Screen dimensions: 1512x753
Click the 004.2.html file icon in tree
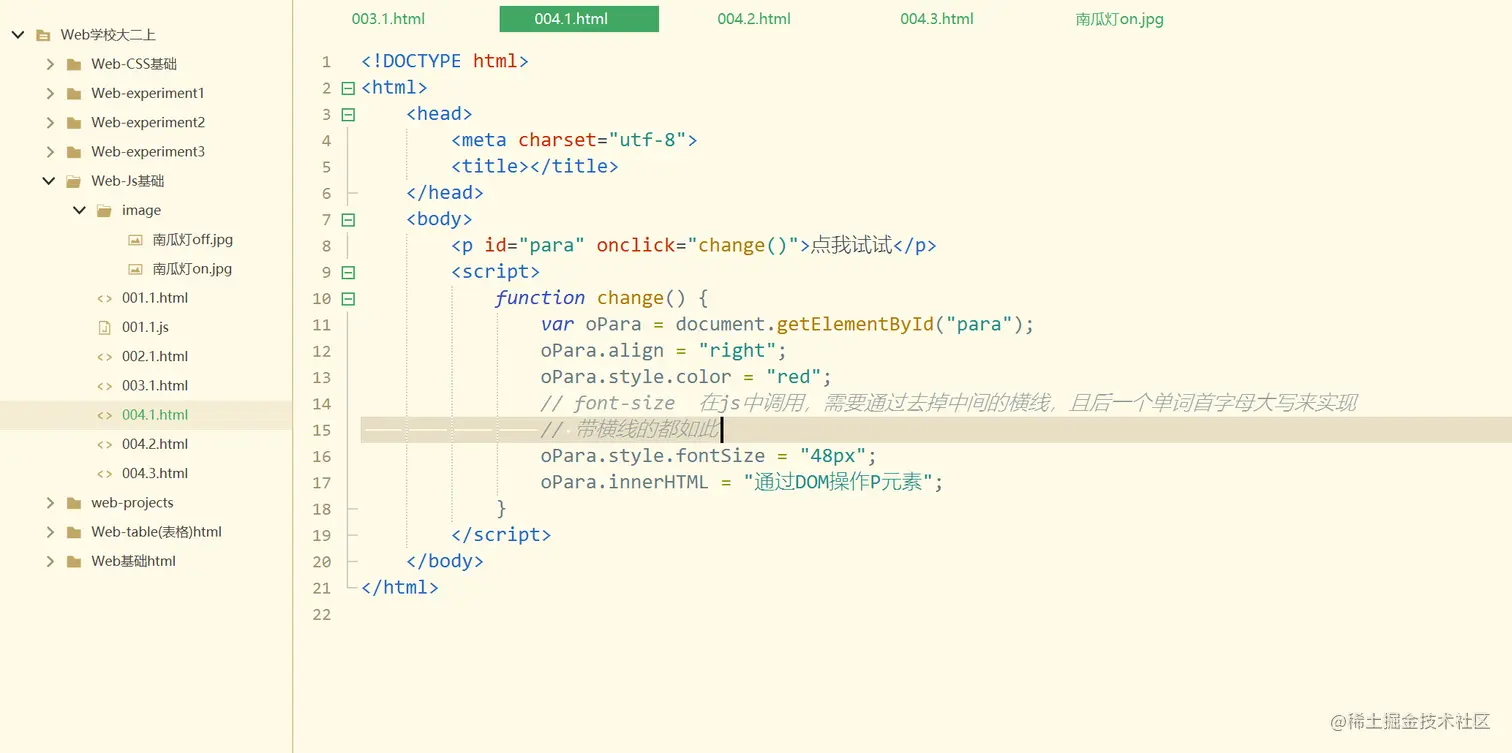coord(104,444)
